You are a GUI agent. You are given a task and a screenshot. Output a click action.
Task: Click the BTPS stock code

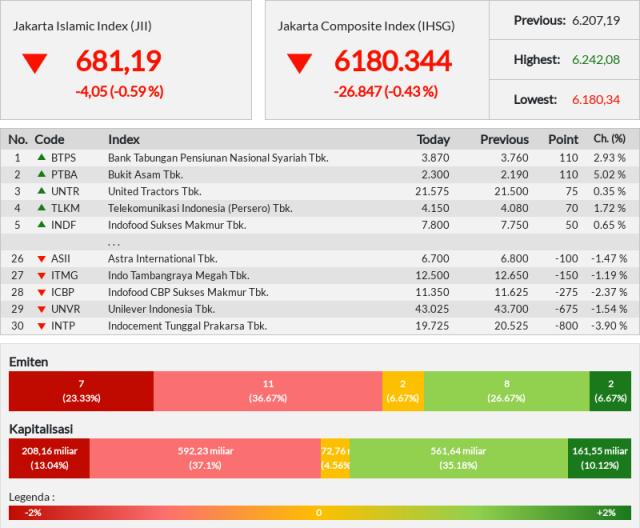(x=63, y=158)
